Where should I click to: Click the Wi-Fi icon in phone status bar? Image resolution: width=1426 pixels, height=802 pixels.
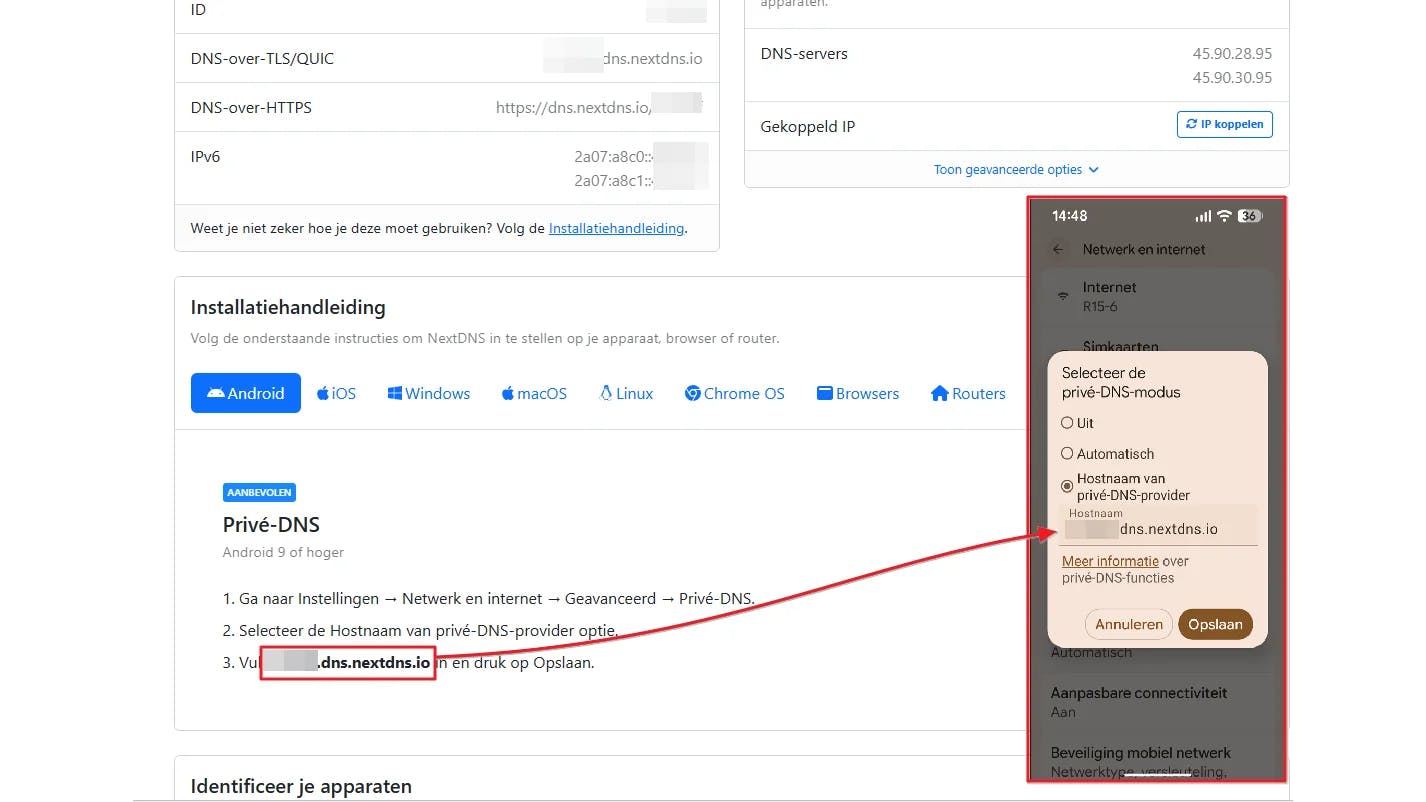[x=1224, y=216]
